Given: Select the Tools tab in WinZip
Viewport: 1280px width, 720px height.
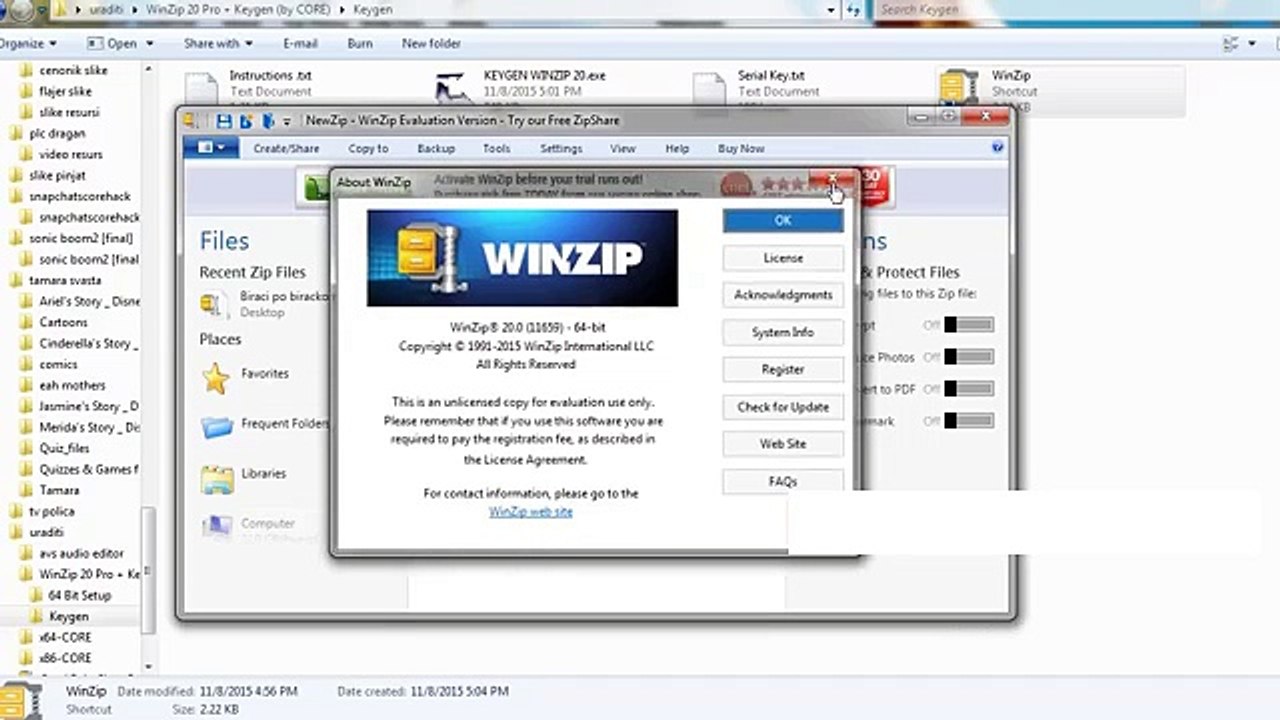Looking at the screenshot, I should (497, 148).
